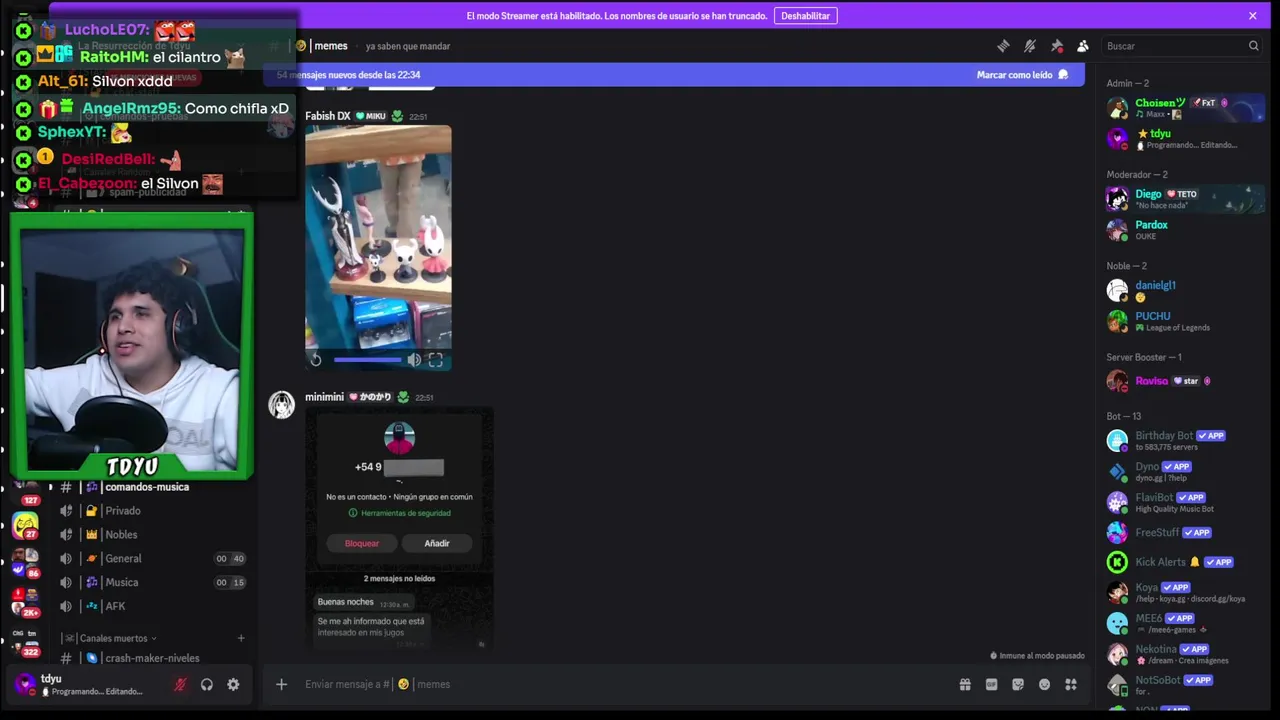Open the Threads icon in channel header
1280x720 pixels.
click(x=1003, y=46)
